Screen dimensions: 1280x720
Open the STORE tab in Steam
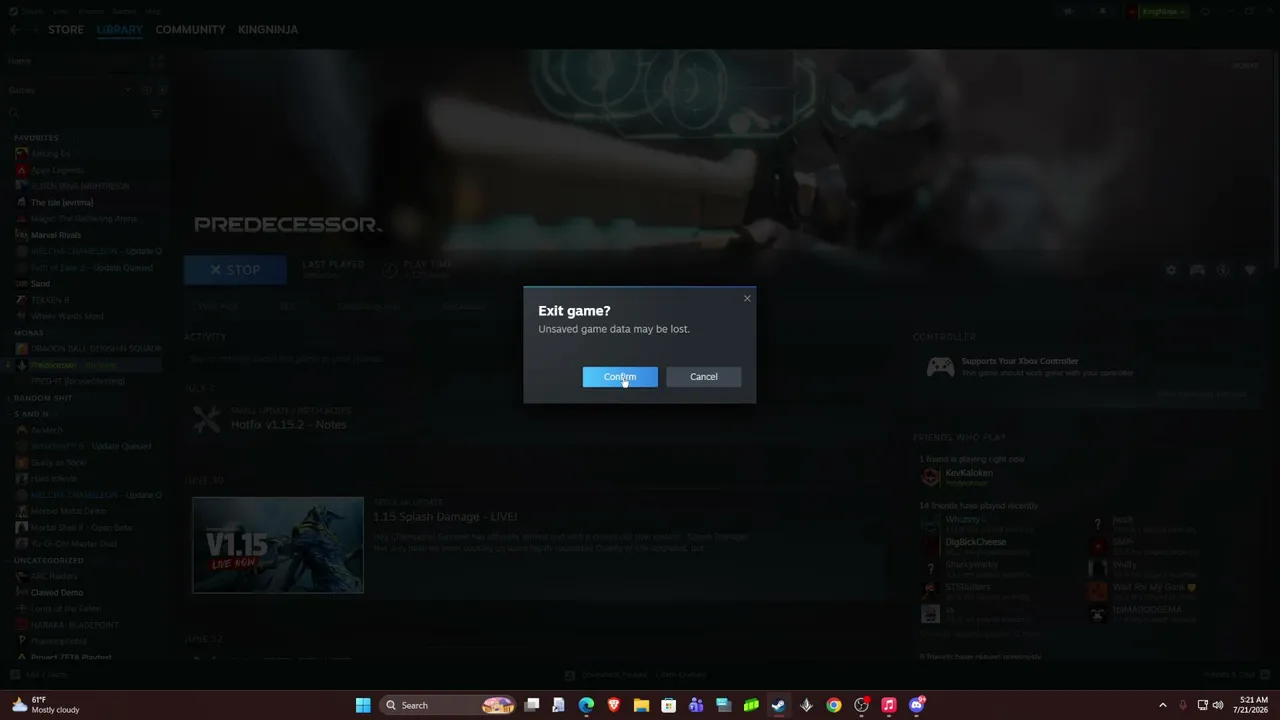click(x=66, y=29)
